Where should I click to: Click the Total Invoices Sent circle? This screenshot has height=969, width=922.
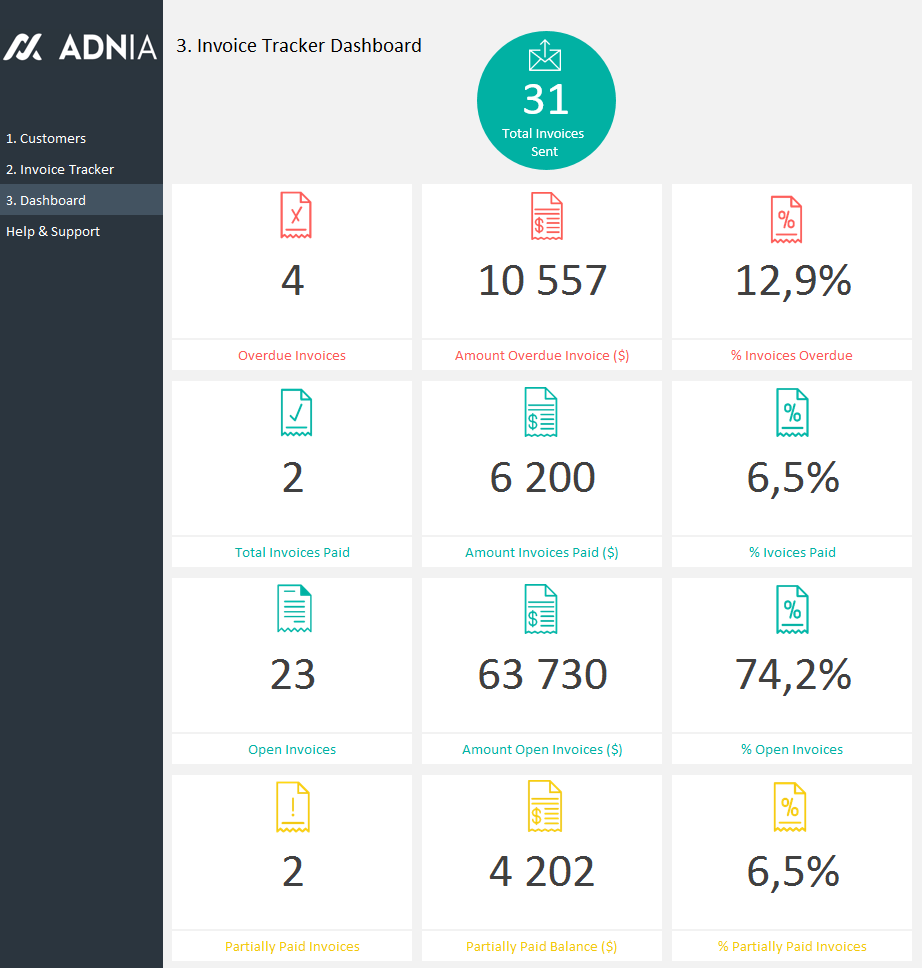tap(546, 100)
